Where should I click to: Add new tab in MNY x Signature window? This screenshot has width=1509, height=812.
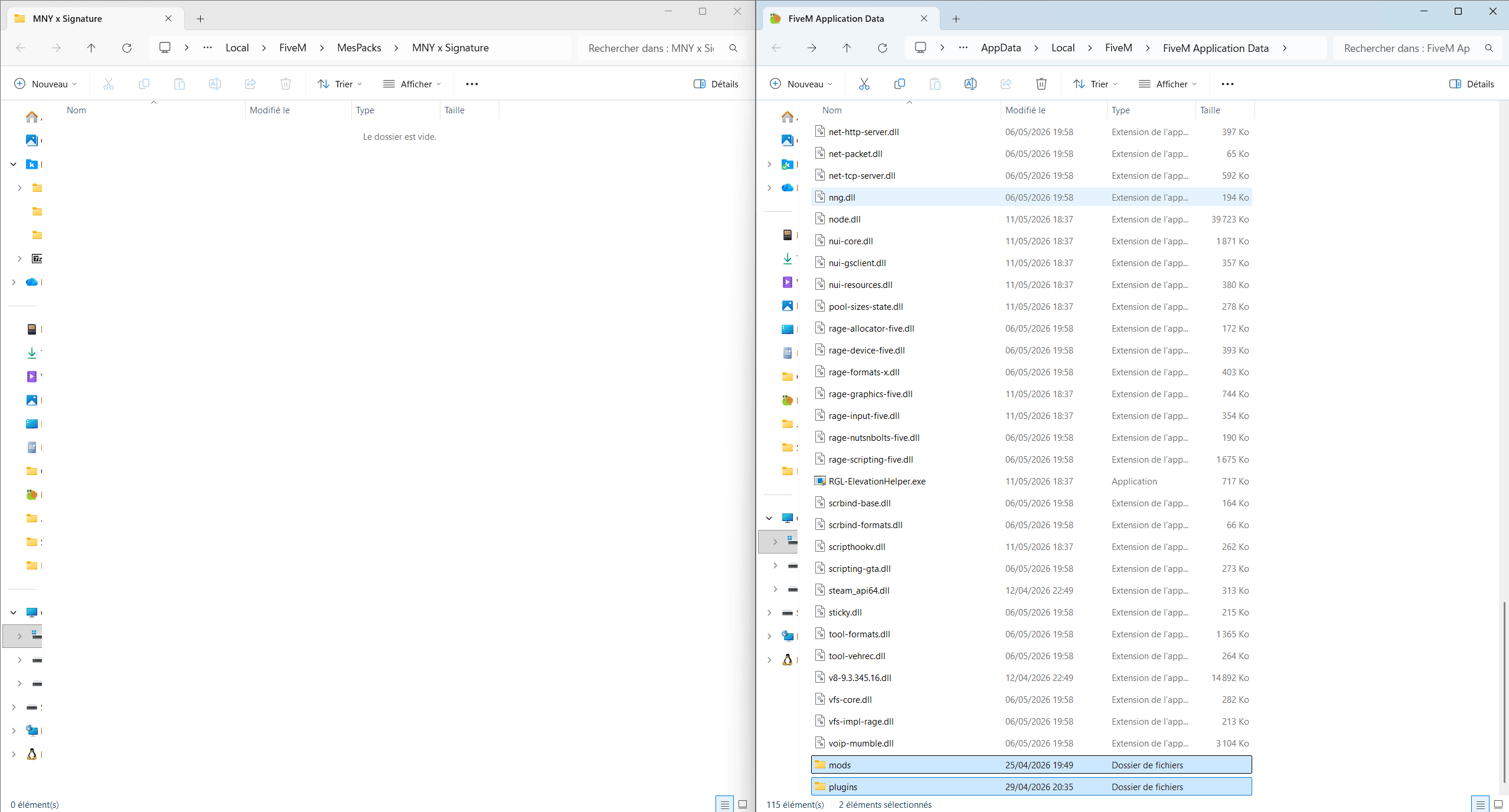point(200,19)
